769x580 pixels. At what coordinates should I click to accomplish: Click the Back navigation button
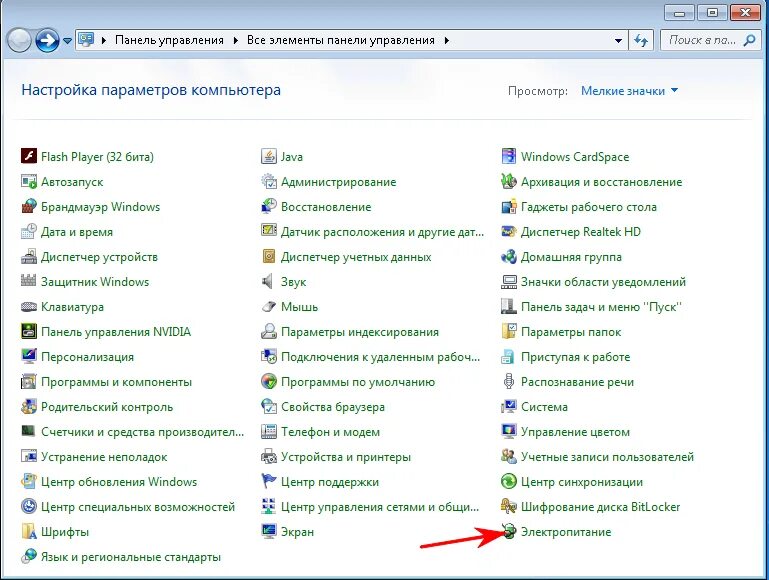coord(20,41)
